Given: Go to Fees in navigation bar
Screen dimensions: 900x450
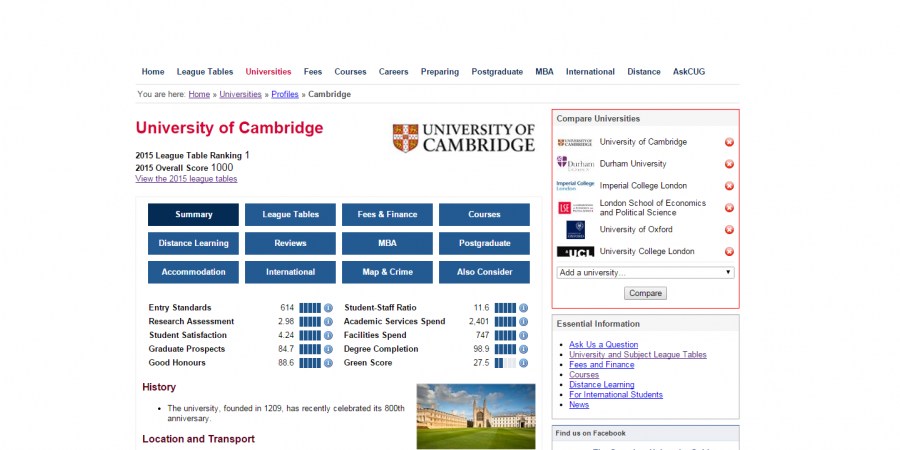Looking at the screenshot, I should (313, 72).
